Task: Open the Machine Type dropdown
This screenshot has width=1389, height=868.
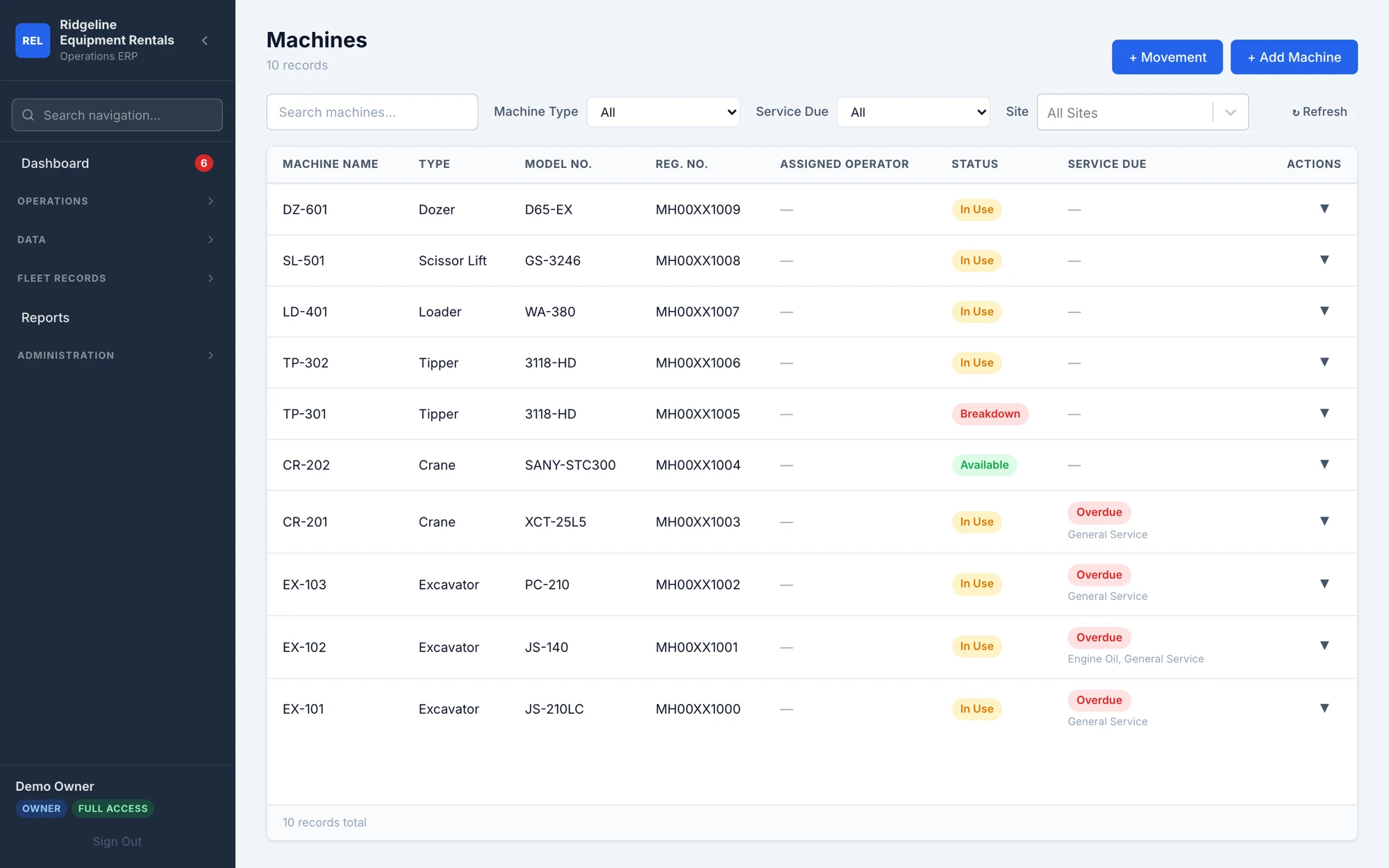Action: tap(663, 112)
